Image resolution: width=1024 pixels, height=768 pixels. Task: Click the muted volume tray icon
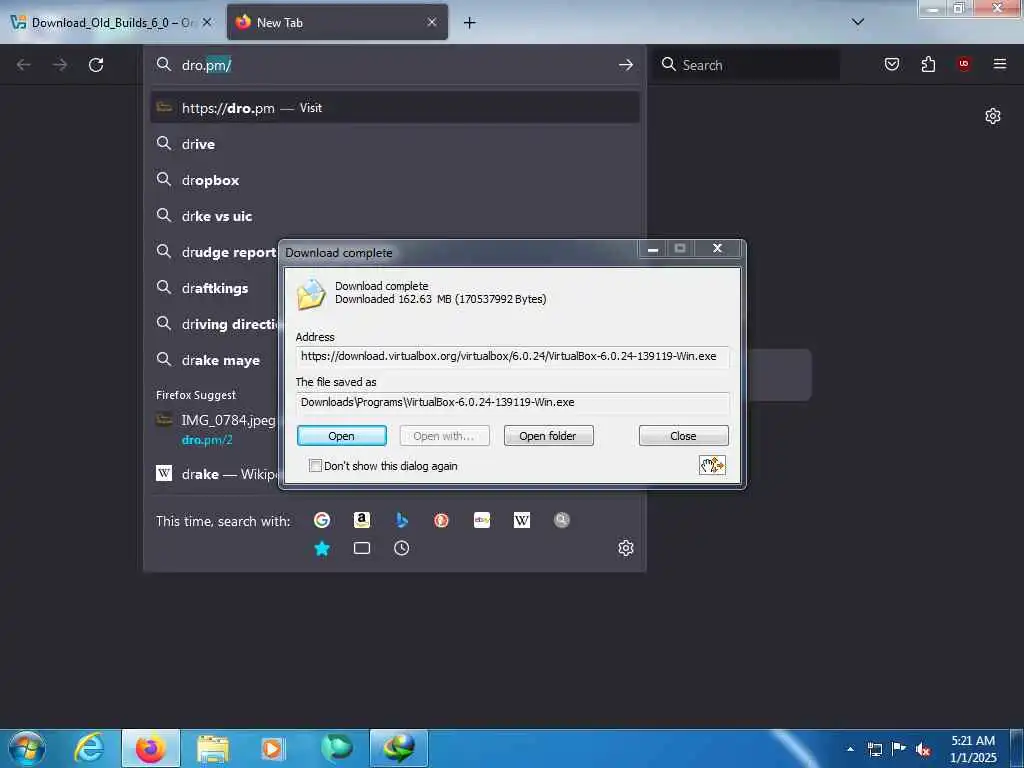pos(923,750)
